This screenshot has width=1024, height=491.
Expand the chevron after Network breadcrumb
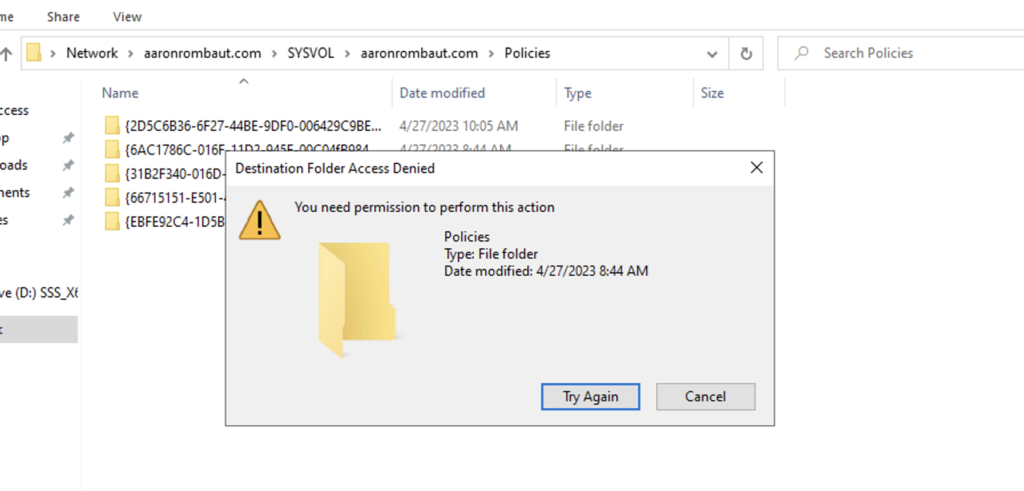(x=128, y=53)
